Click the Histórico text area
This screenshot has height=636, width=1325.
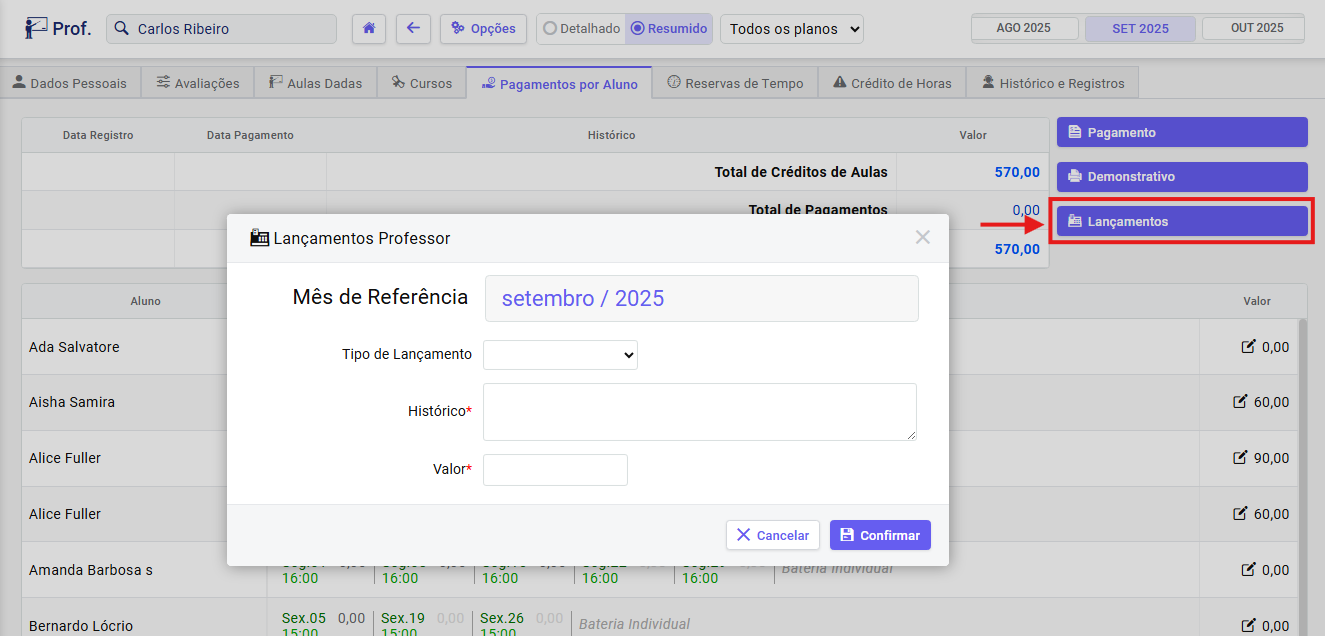[699, 411]
